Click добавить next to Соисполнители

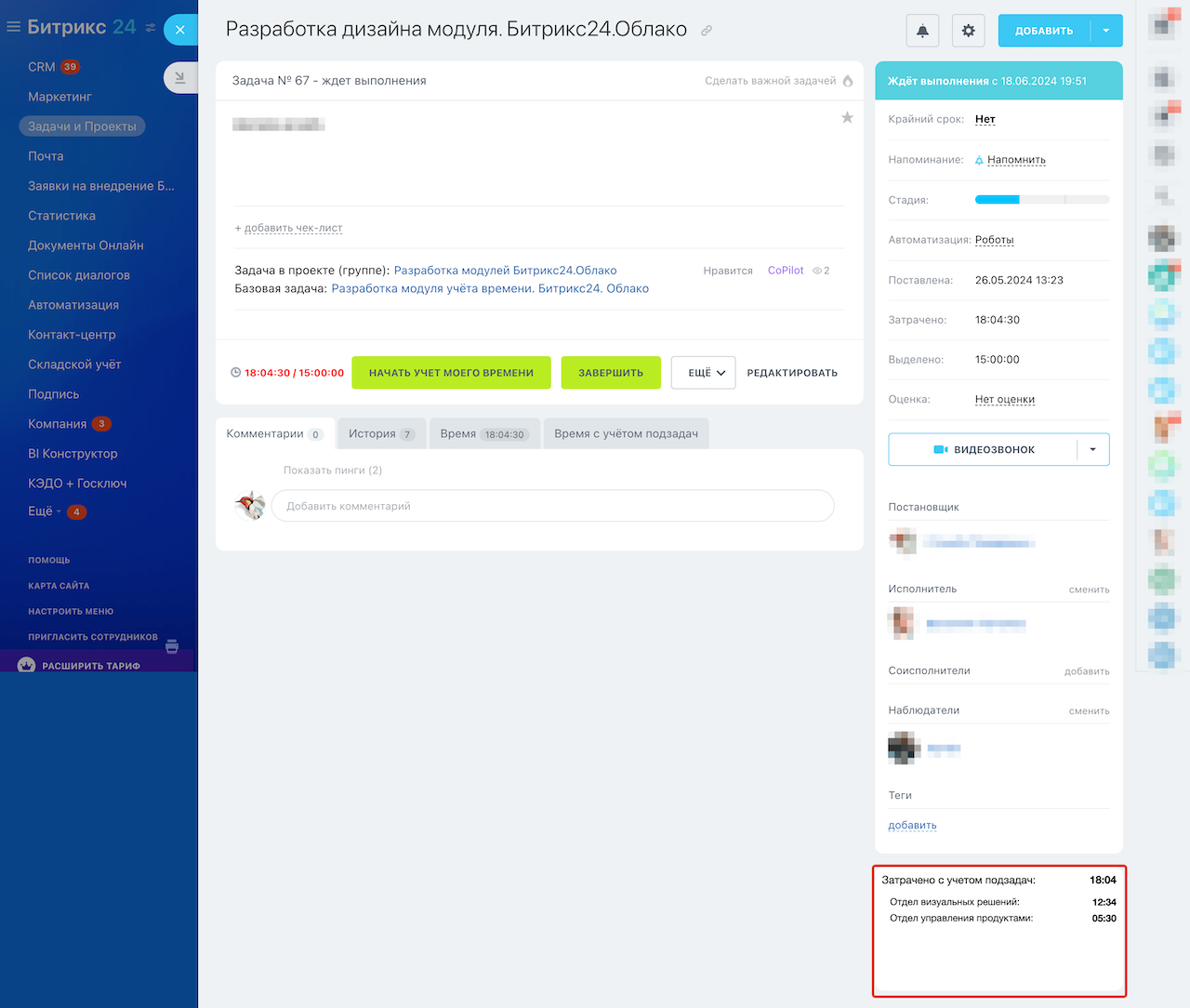[x=1087, y=671]
